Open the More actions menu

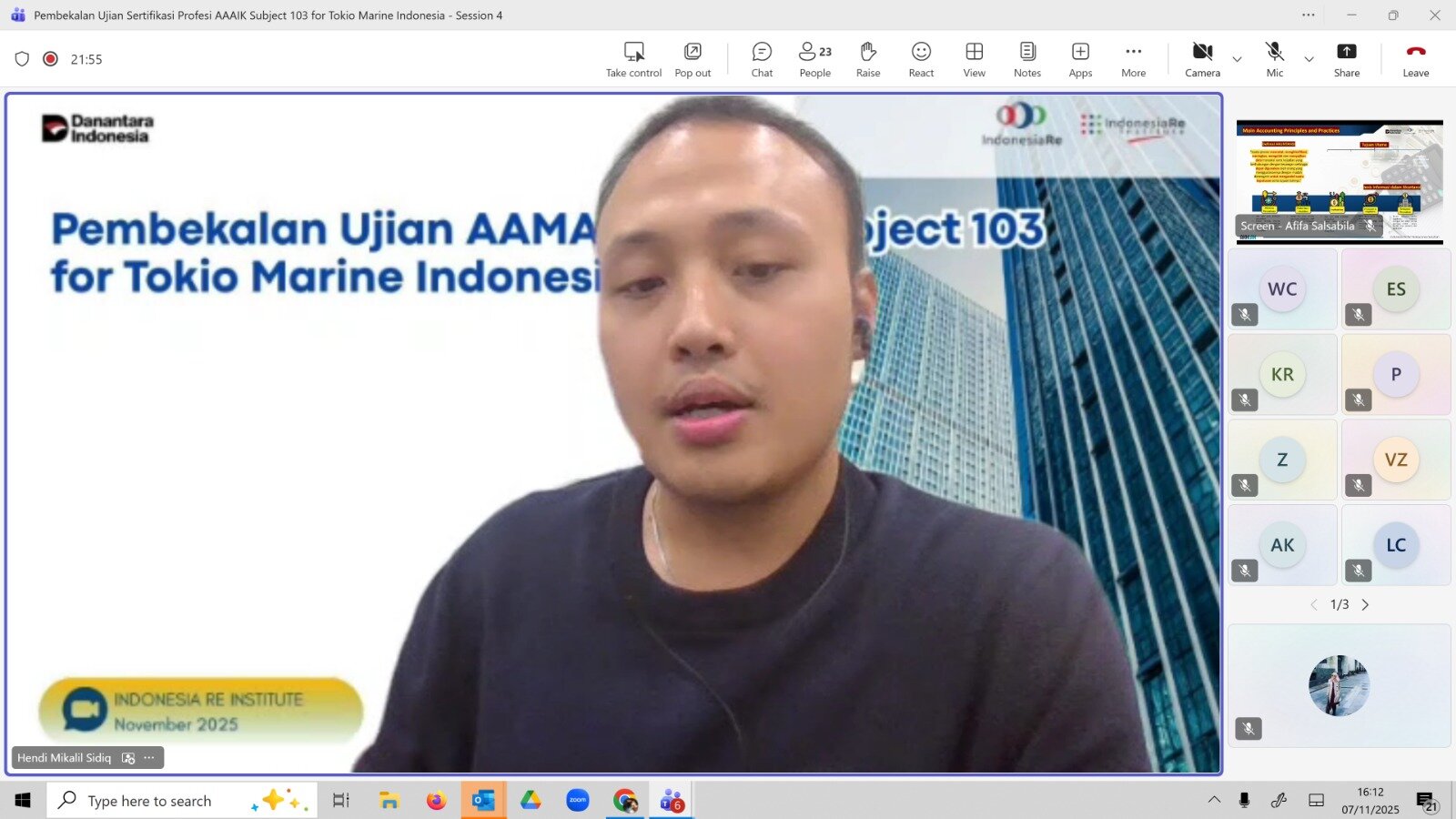pos(1133,60)
